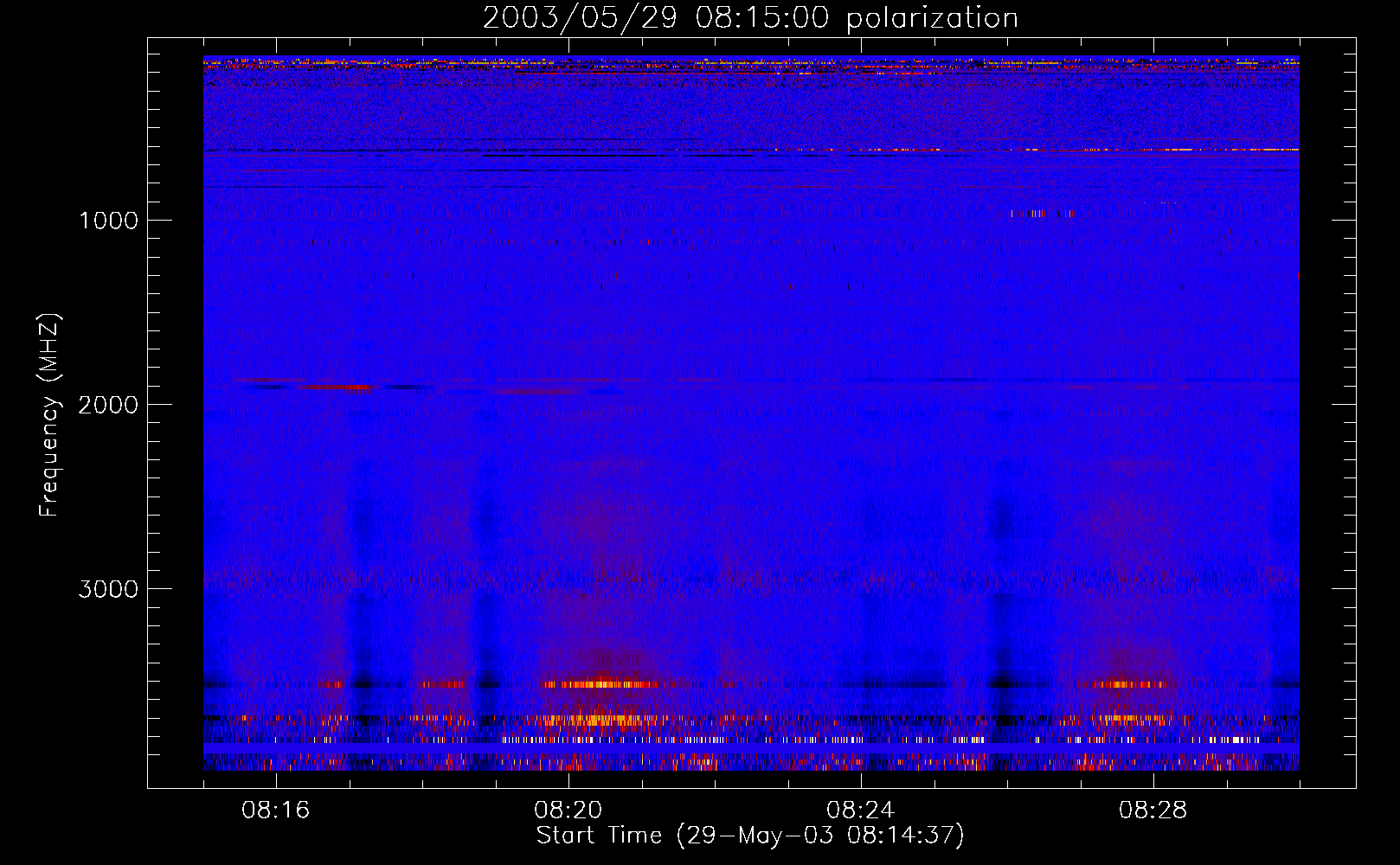Click the 3000 frequency tick label
1400x865 pixels.
pyautogui.click(x=108, y=589)
